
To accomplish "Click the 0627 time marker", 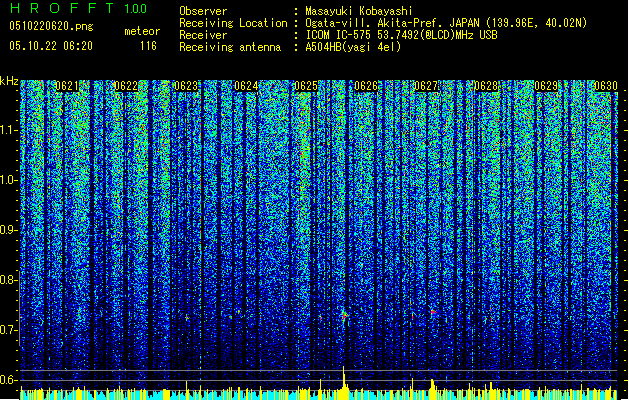I will pos(426,86).
